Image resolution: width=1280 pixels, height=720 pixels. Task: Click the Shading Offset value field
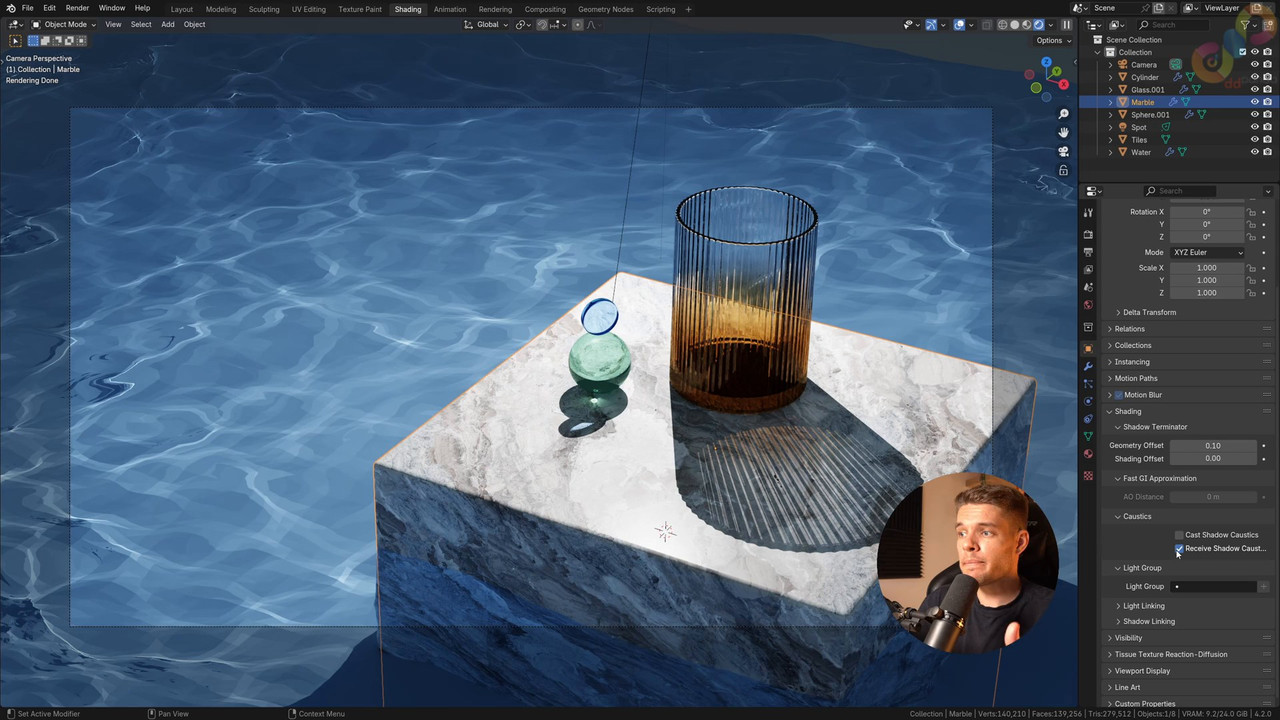click(x=1213, y=459)
